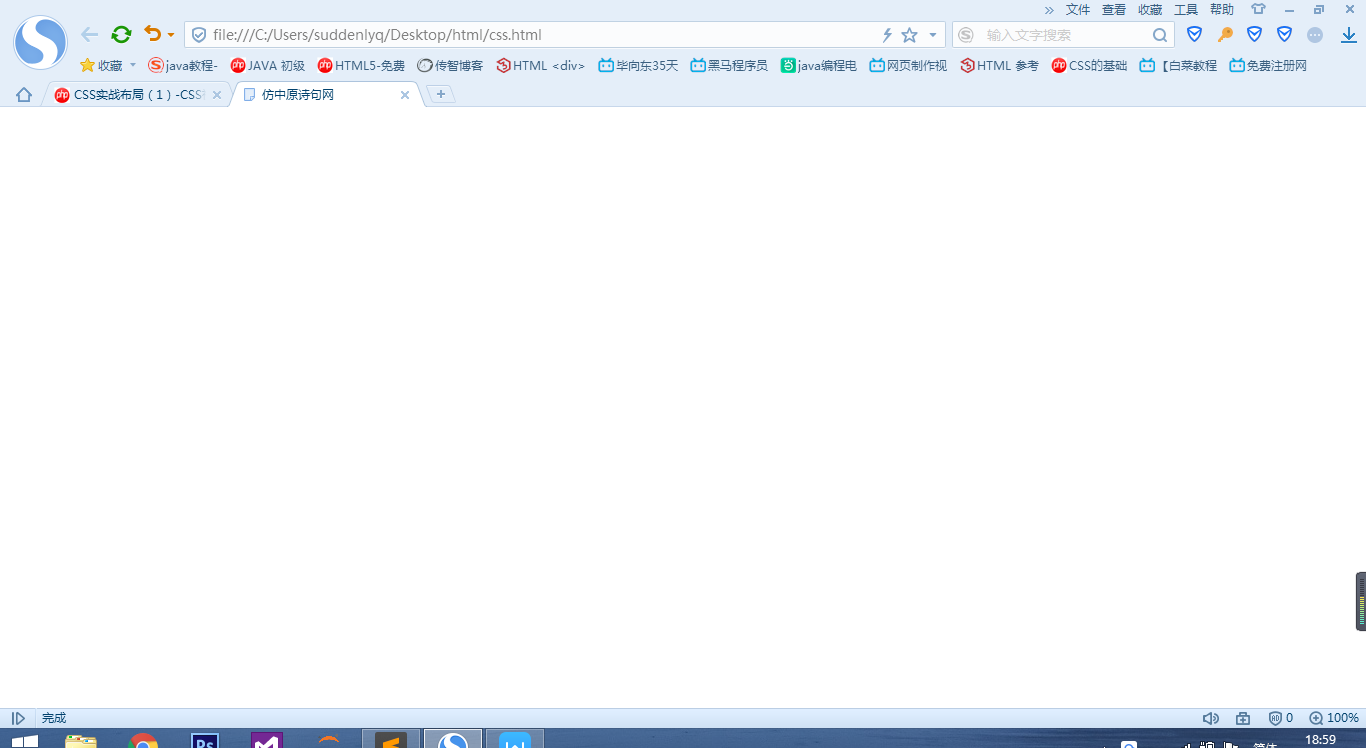Image resolution: width=1366 pixels, height=748 pixels.
Task: Click the green refresh page icon
Action: (x=121, y=34)
